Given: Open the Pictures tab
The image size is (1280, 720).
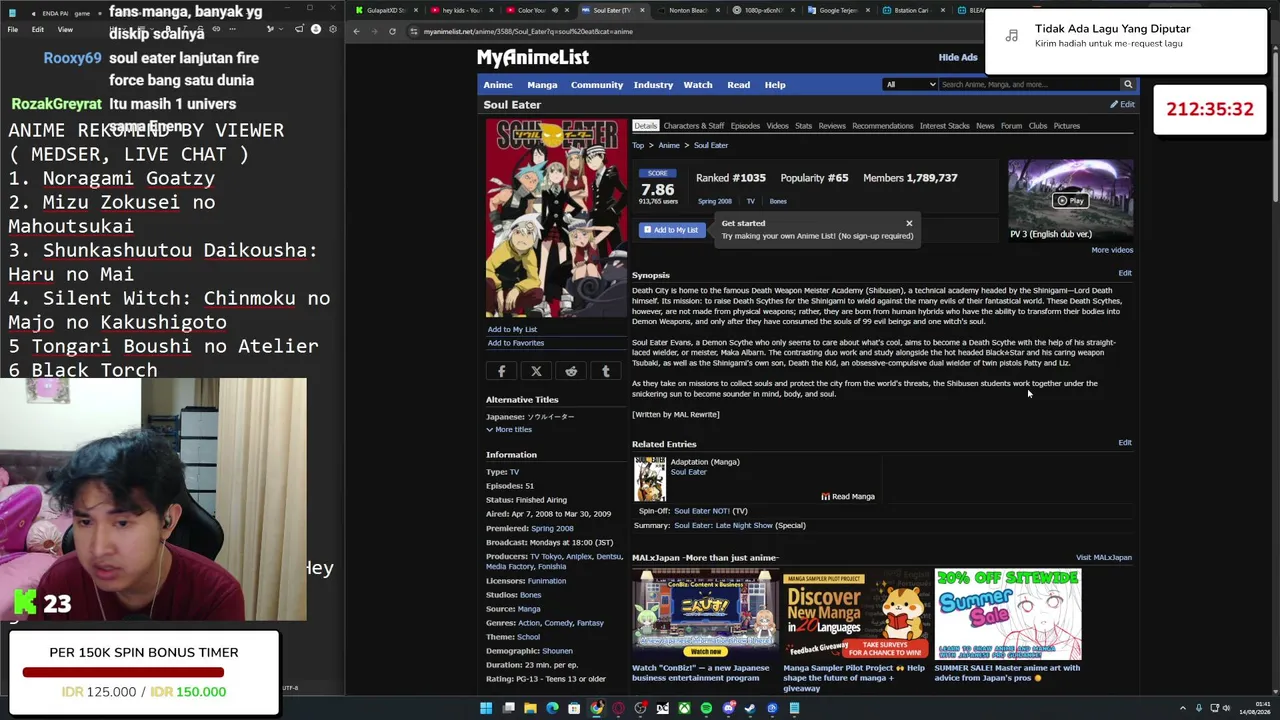Looking at the screenshot, I should pyautogui.click(x=1067, y=126).
